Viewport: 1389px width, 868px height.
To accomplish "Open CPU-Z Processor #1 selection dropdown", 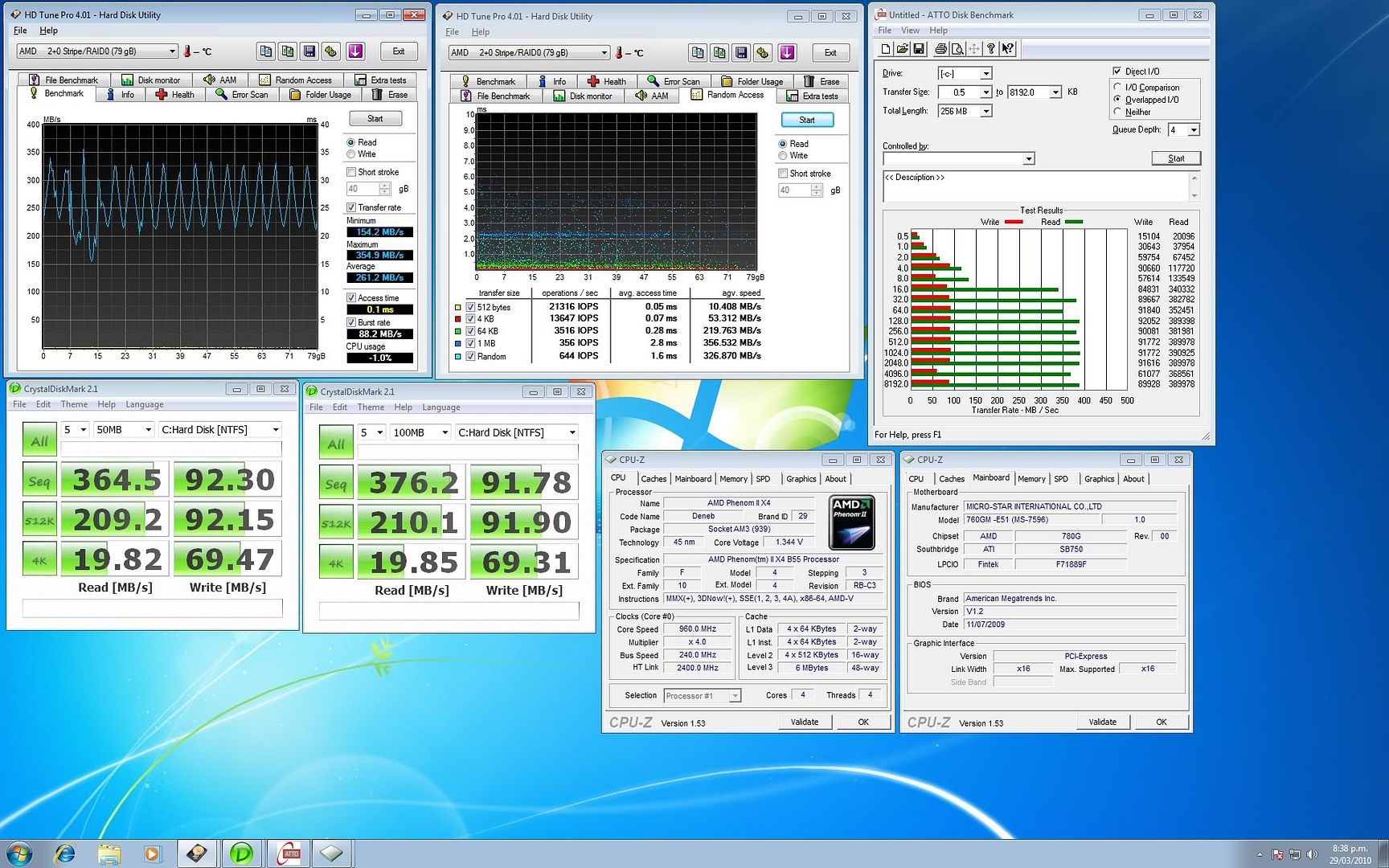I will [735, 696].
